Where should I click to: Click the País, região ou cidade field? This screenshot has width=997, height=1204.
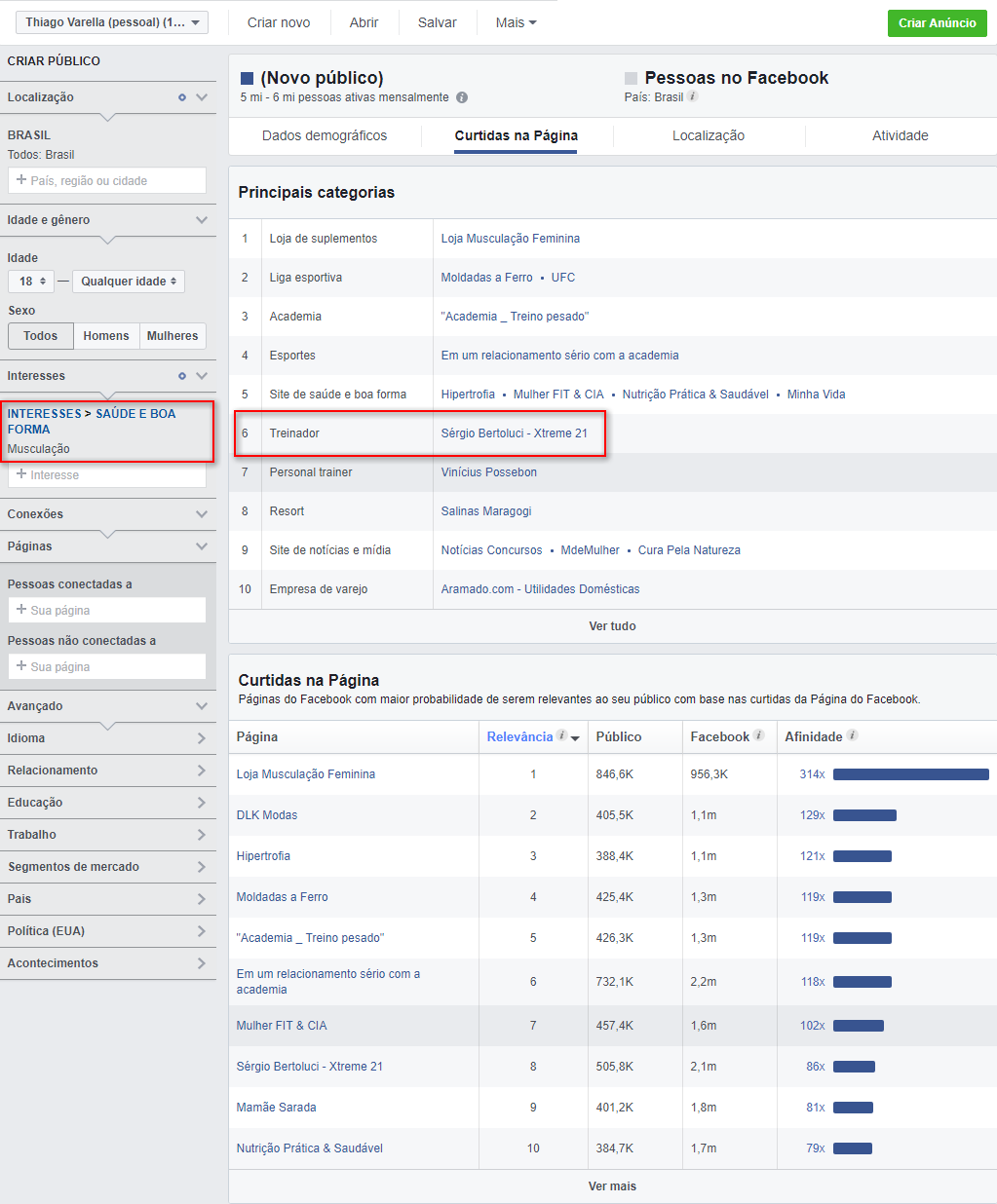tap(107, 181)
